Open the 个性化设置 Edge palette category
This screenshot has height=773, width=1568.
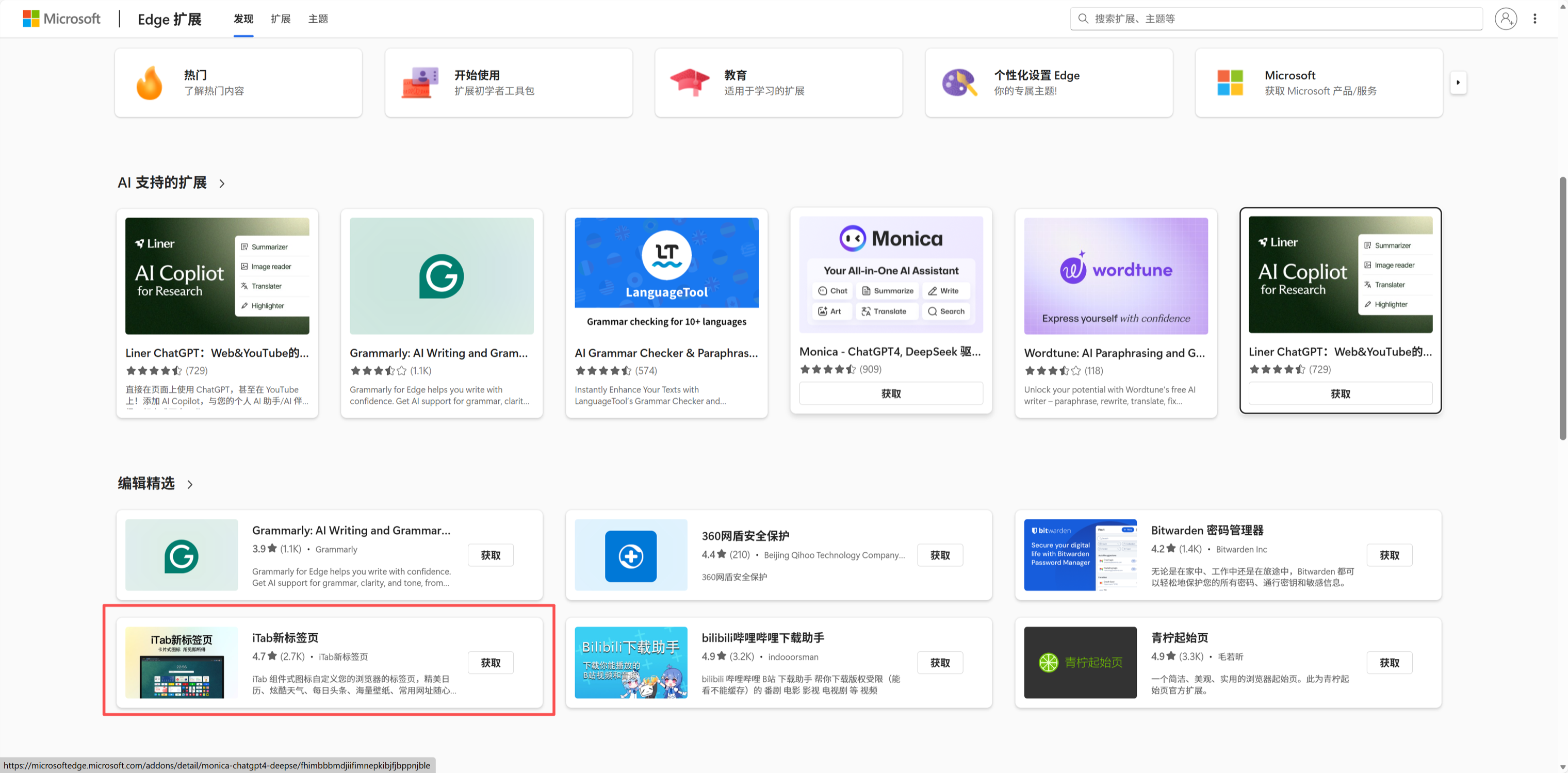[1048, 83]
